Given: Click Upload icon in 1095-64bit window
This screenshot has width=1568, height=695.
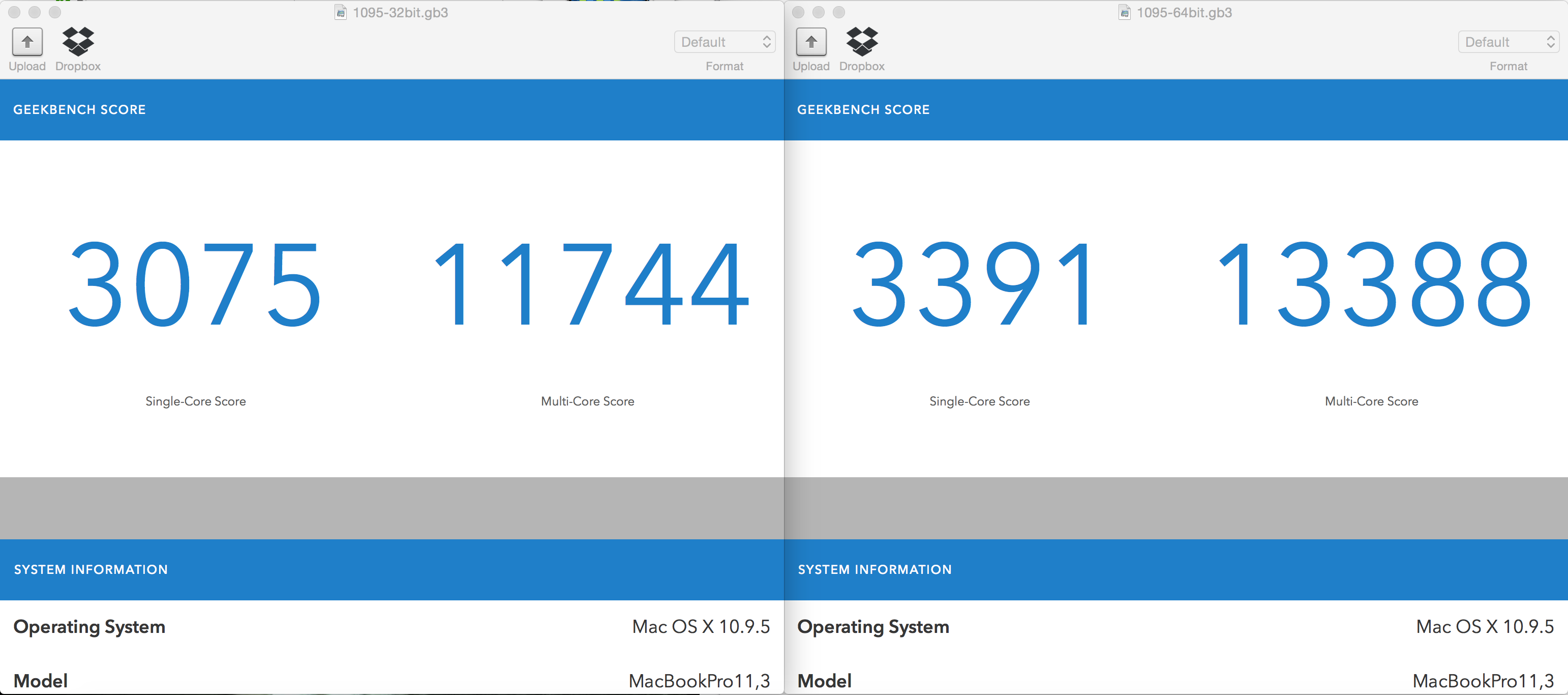Looking at the screenshot, I should (x=811, y=42).
